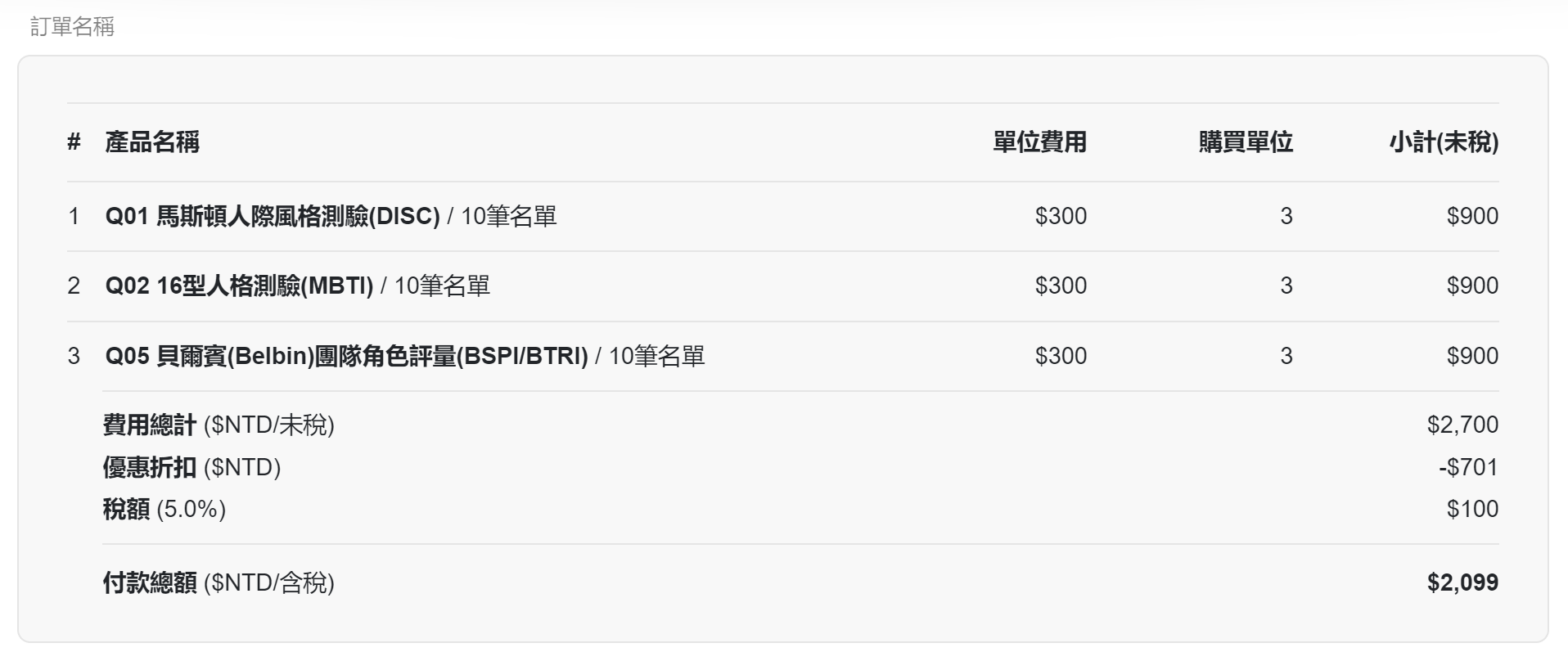Image resolution: width=1568 pixels, height=661 pixels.
Task: Click the 付款總額 label
Action: point(150,582)
